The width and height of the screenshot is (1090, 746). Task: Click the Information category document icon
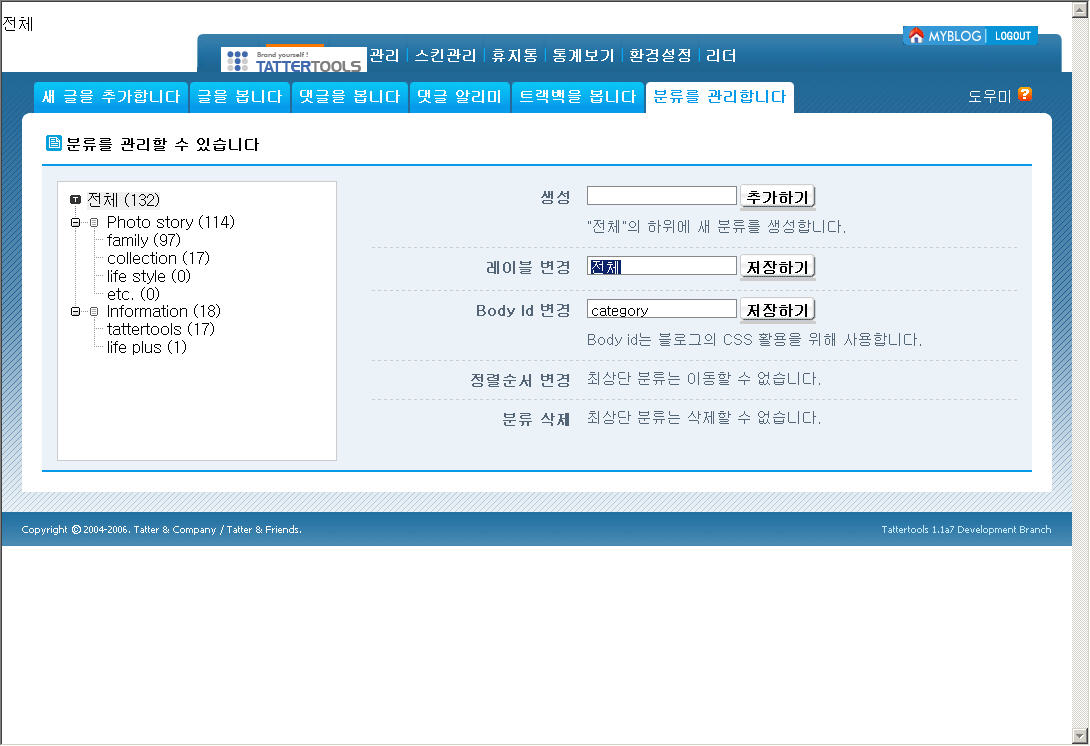[x=94, y=312]
